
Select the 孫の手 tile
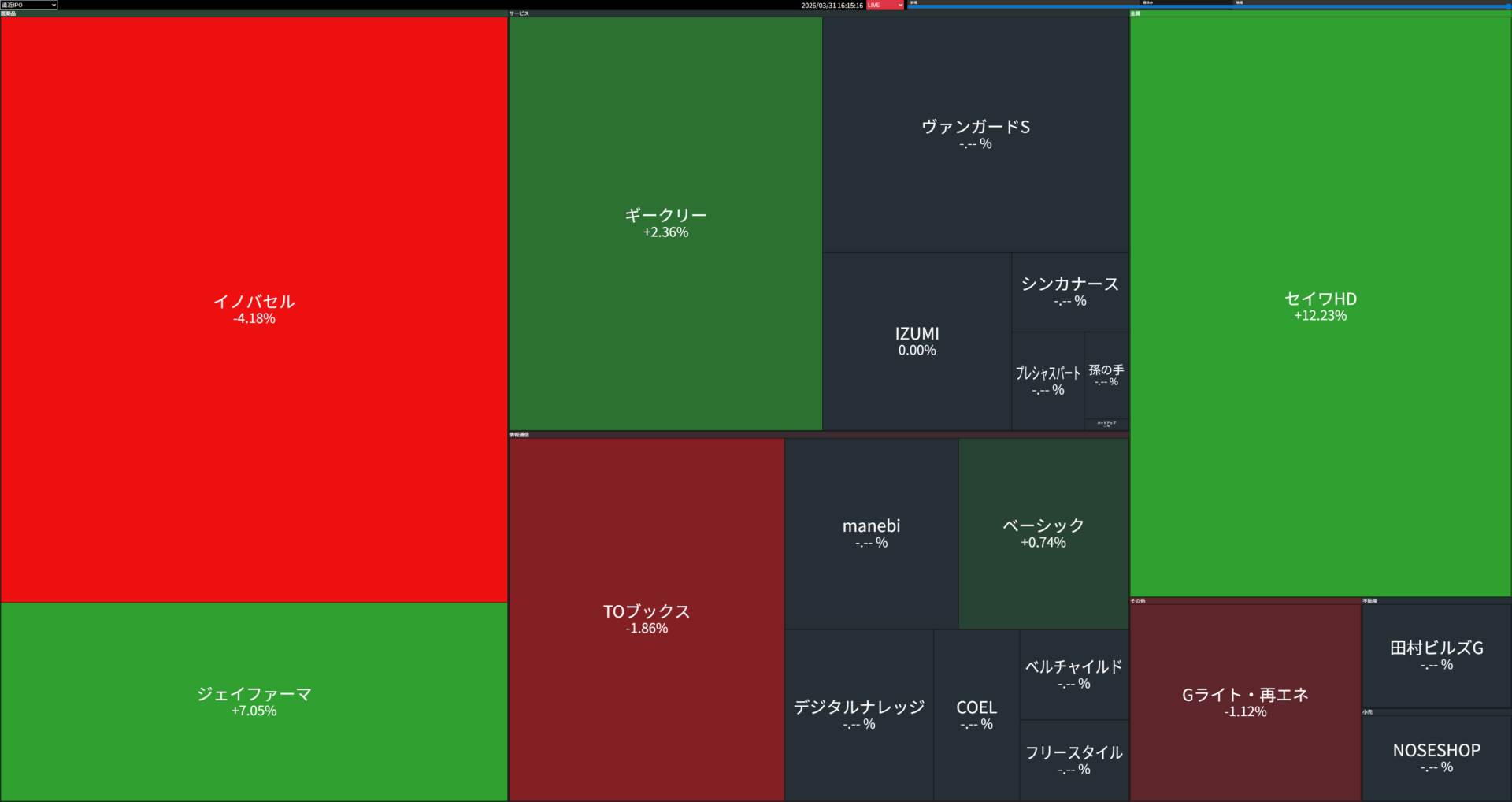click(x=1106, y=375)
